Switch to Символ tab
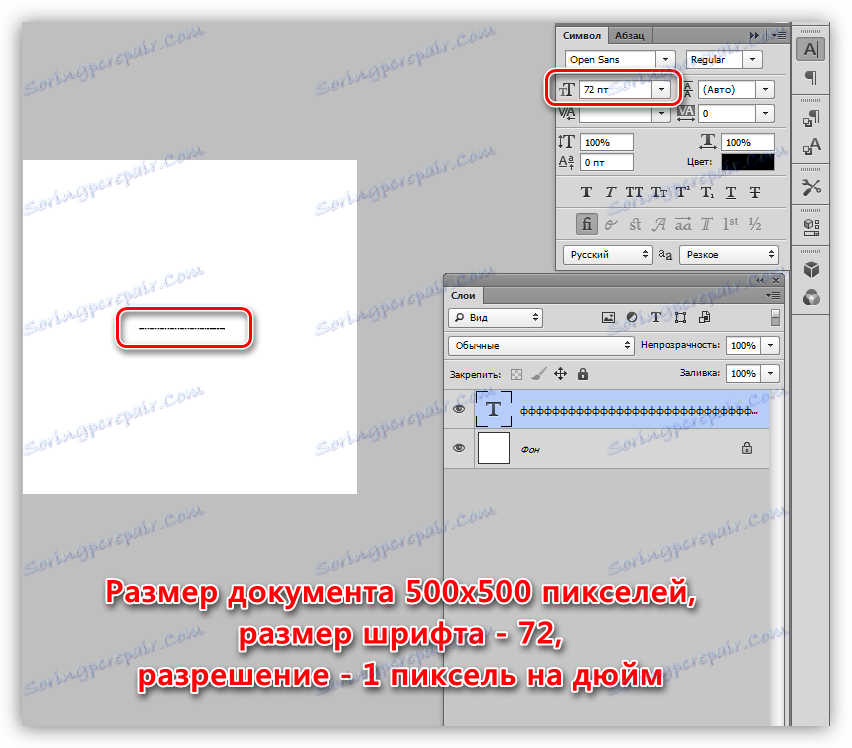The width and height of the screenshot is (852, 748). pos(581,36)
